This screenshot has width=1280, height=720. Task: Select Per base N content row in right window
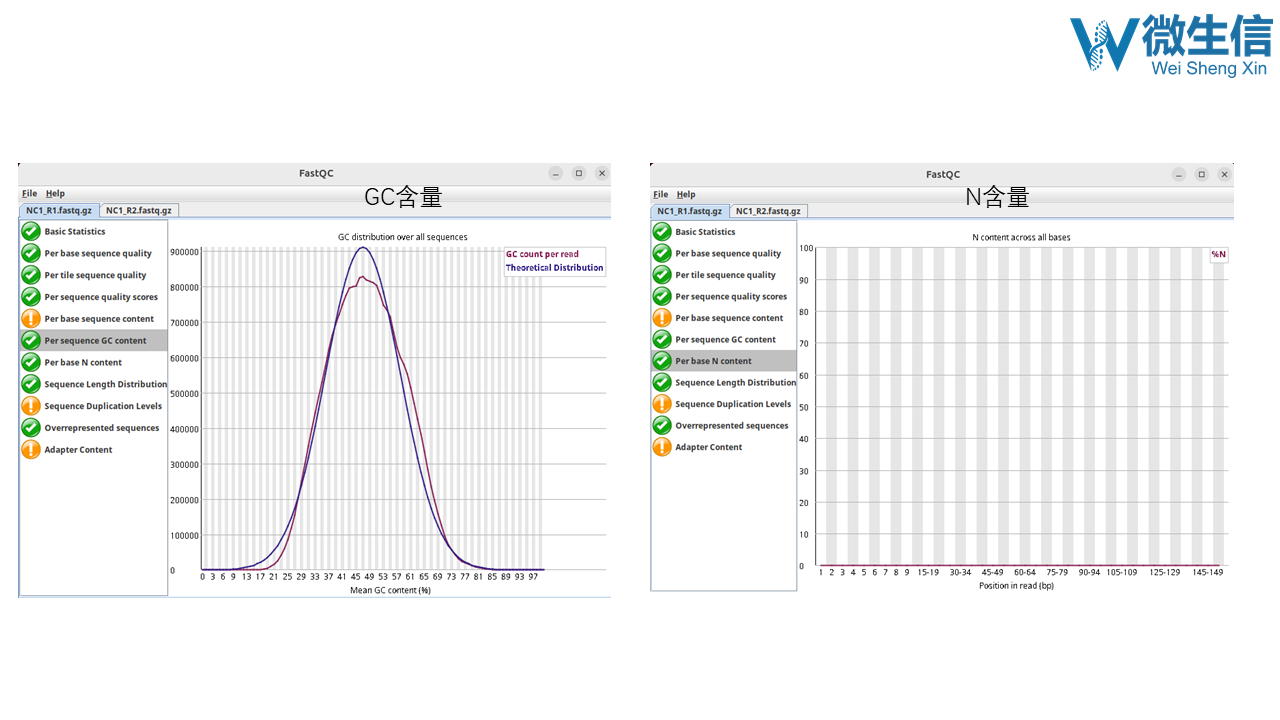(x=724, y=361)
